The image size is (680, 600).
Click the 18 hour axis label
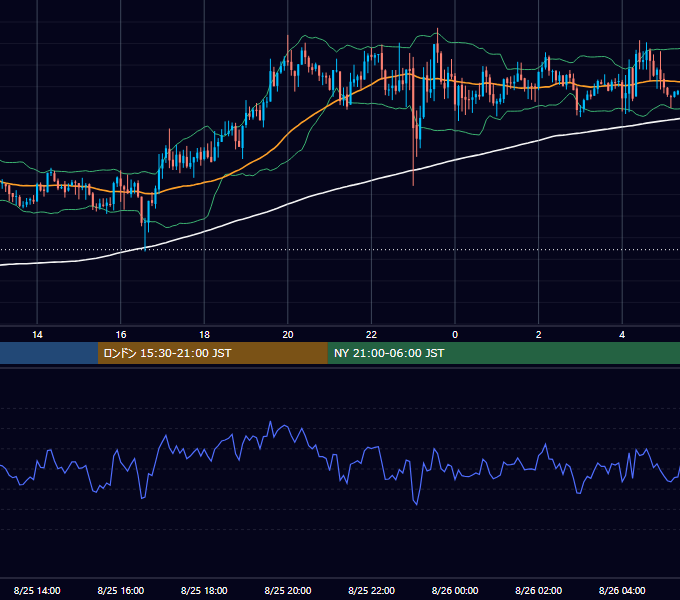(x=204, y=335)
